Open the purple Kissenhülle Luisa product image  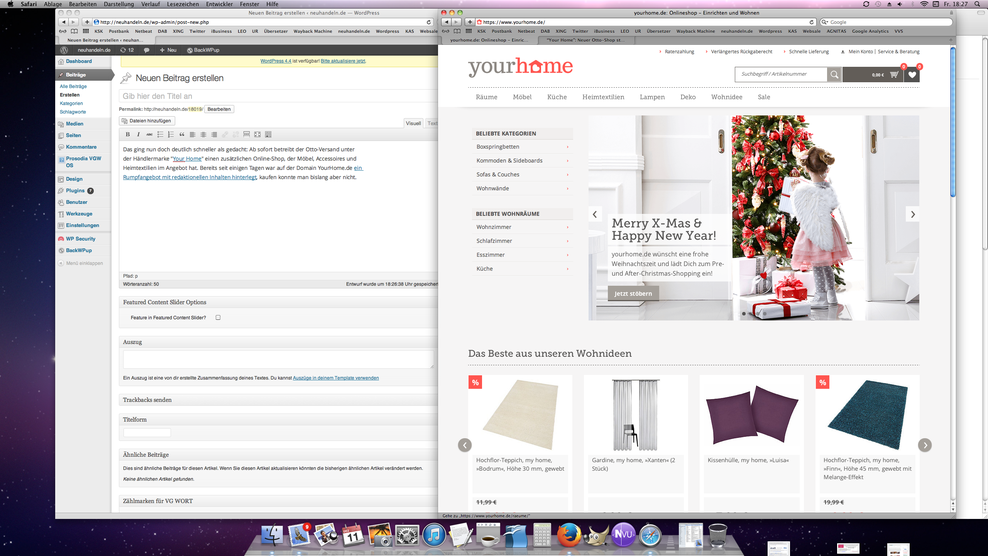pyautogui.click(x=752, y=414)
